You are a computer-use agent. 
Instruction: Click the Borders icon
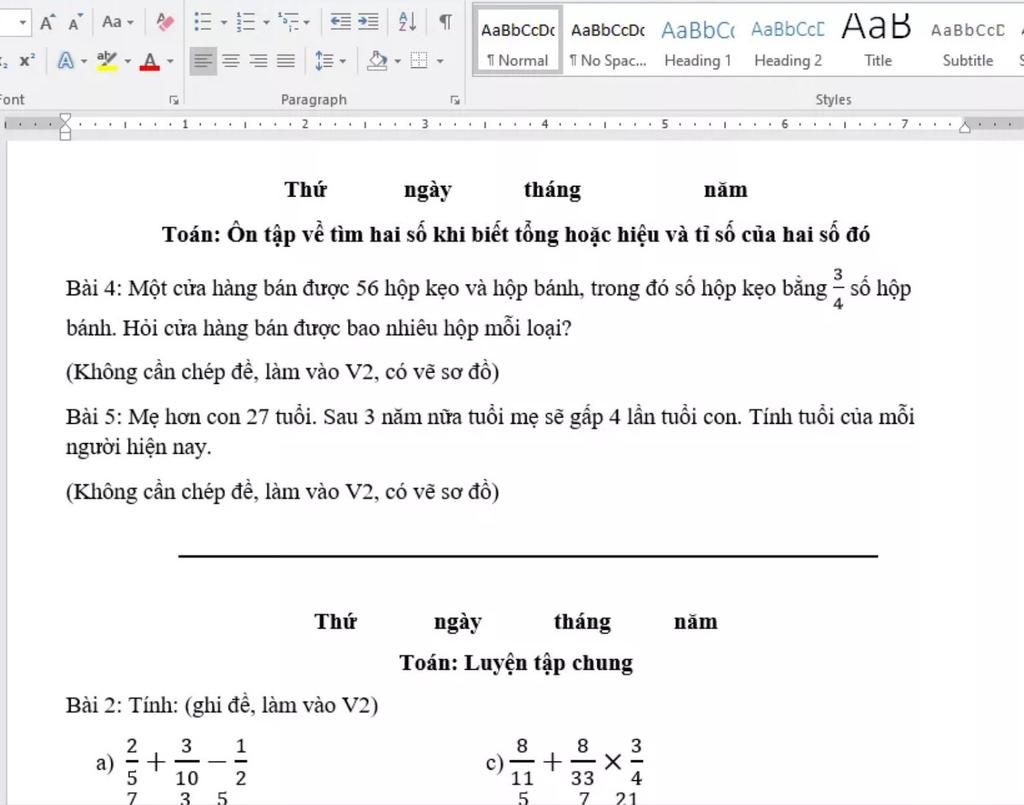click(419, 61)
